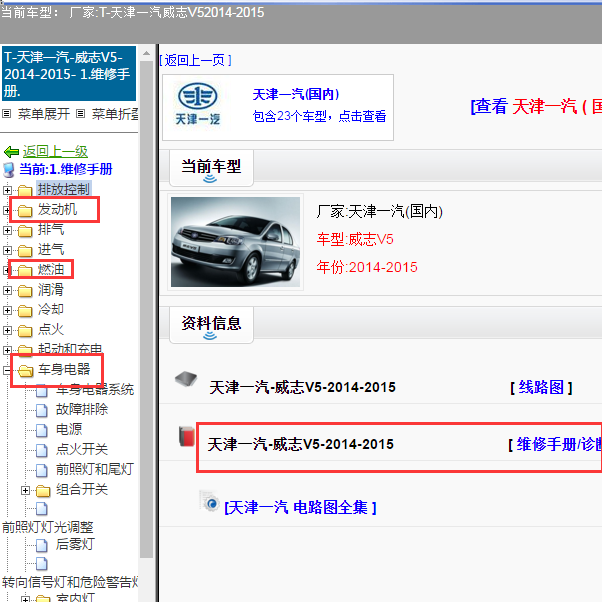Click the current manual computer icon
The width and height of the screenshot is (602, 602).
pos(8,170)
